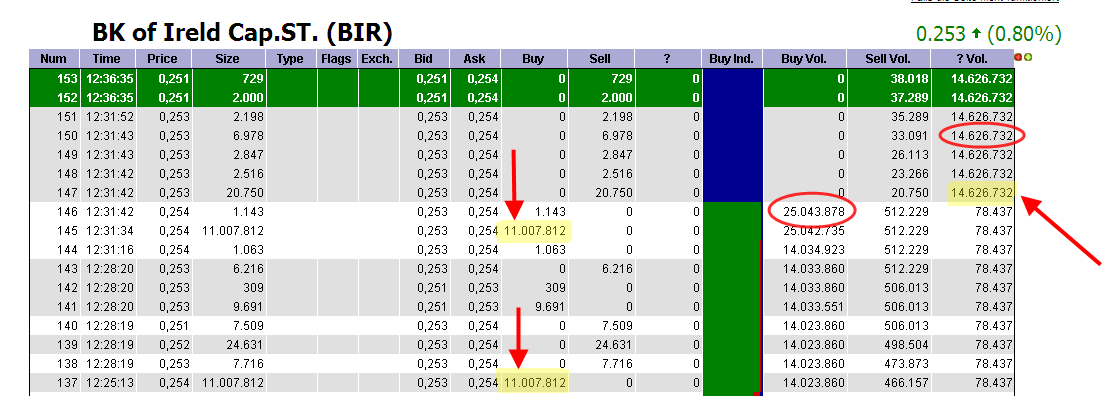
Task: Click Sell Vol. value 26.113 in row 149
Action: point(910,154)
